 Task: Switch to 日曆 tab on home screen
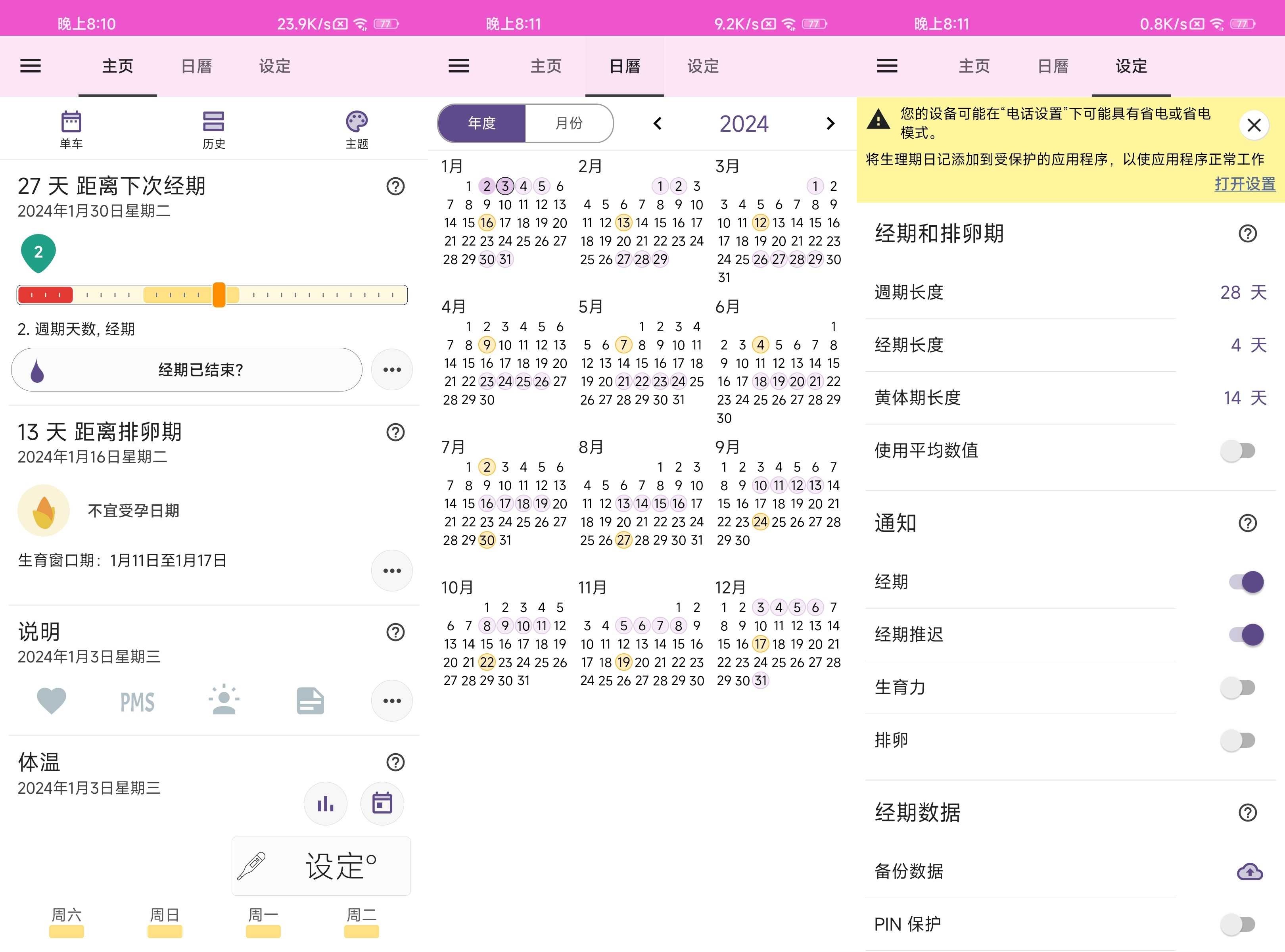(x=196, y=66)
